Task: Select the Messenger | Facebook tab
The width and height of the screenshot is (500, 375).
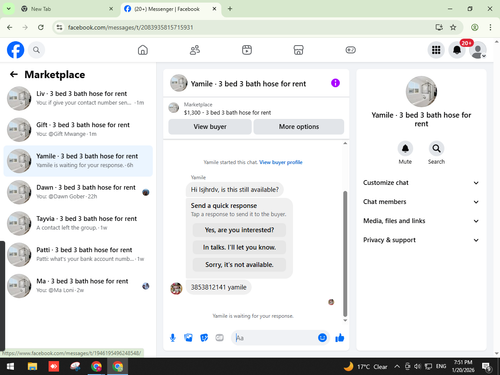Action: click(x=170, y=9)
